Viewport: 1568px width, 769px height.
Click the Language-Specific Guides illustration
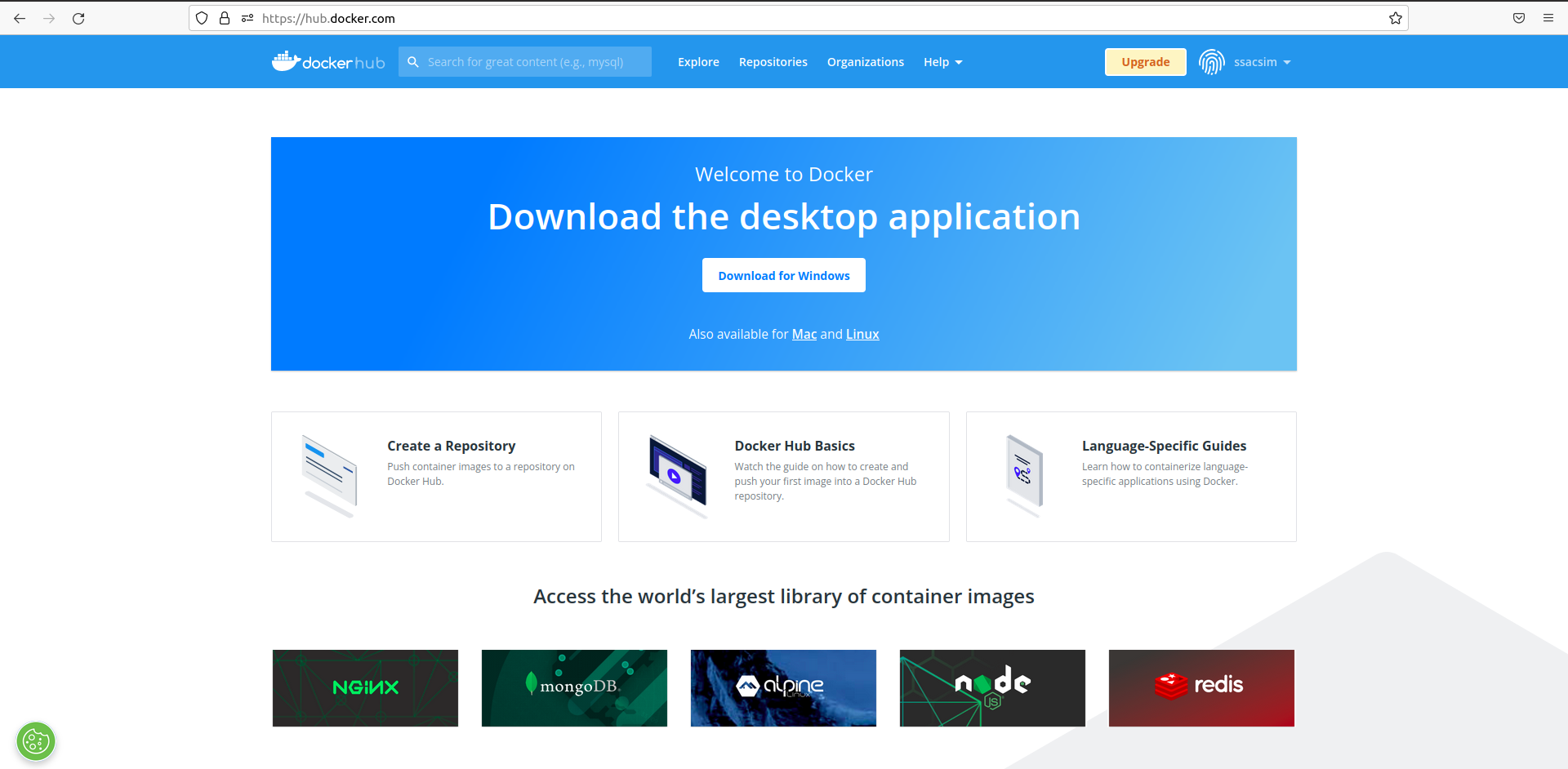[1025, 476]
